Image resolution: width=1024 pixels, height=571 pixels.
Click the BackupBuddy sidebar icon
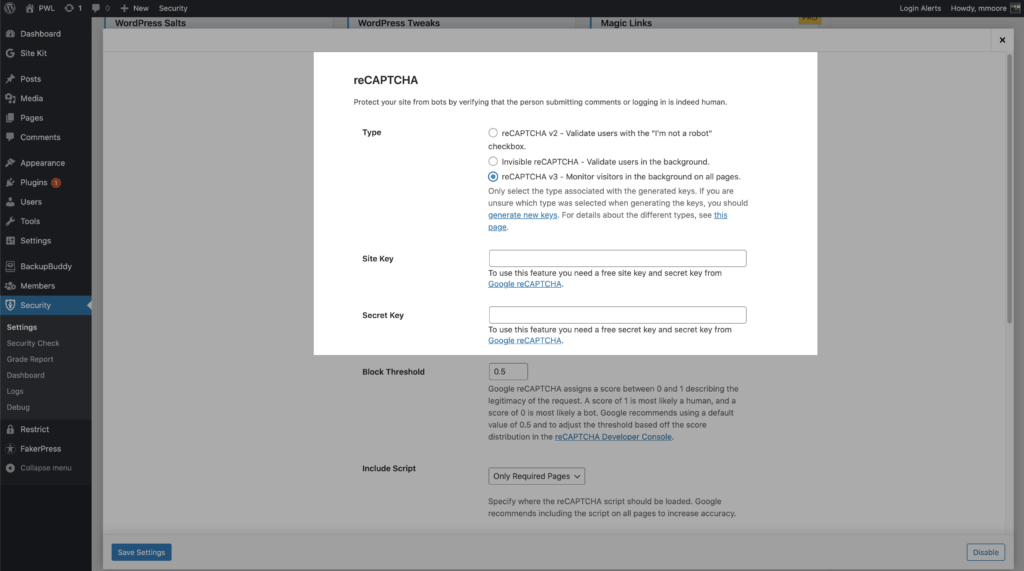(10, 267)
